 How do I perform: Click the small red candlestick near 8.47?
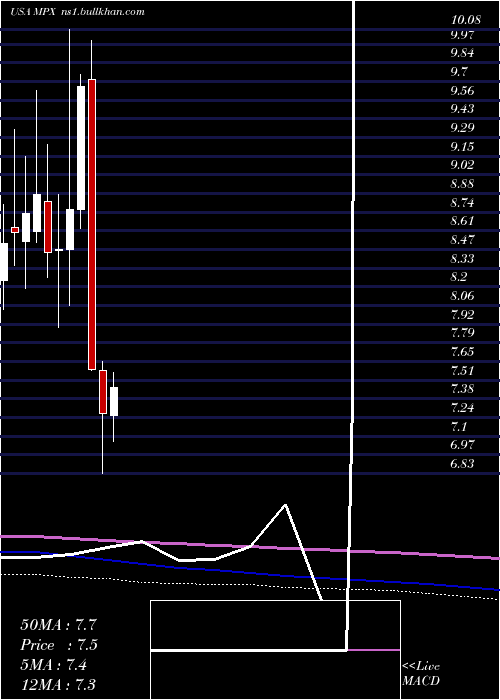coord(15,230)
